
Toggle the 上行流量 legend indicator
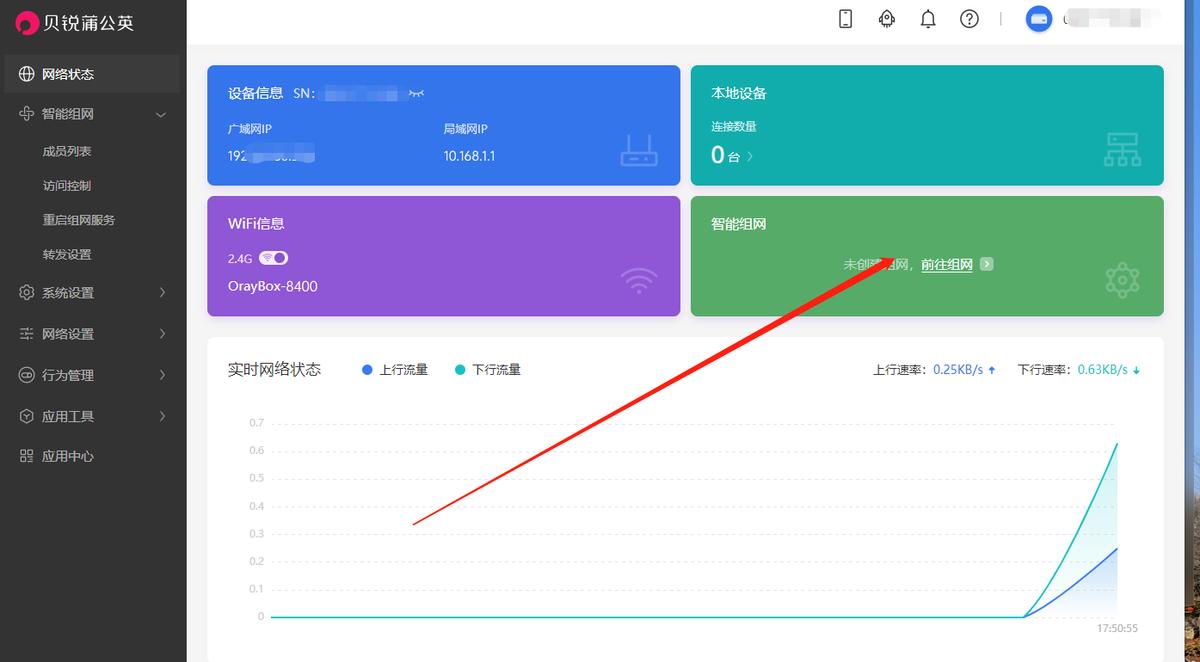pos(367,369)
